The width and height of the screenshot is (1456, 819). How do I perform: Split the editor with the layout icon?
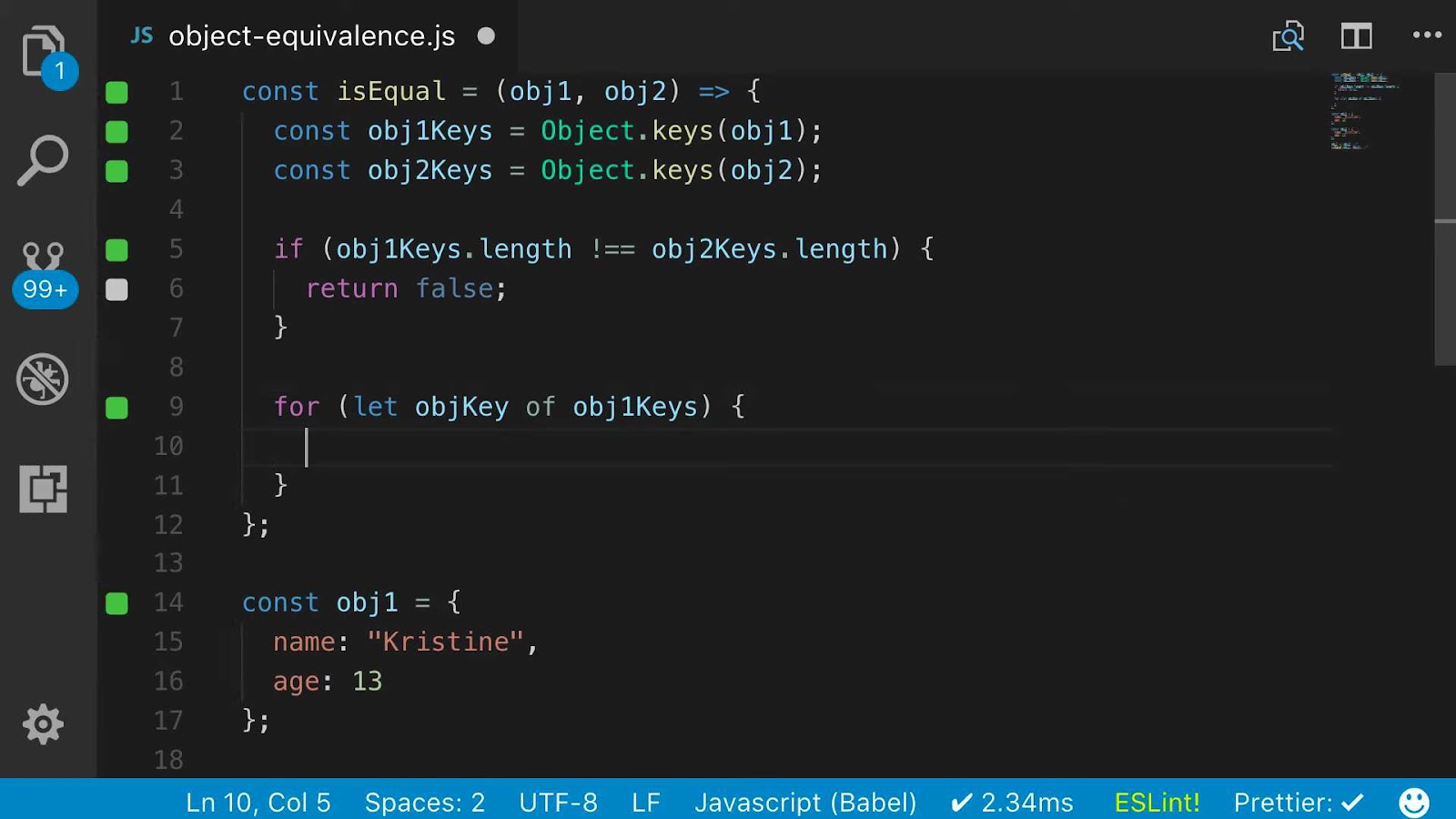click(1356, 36)
